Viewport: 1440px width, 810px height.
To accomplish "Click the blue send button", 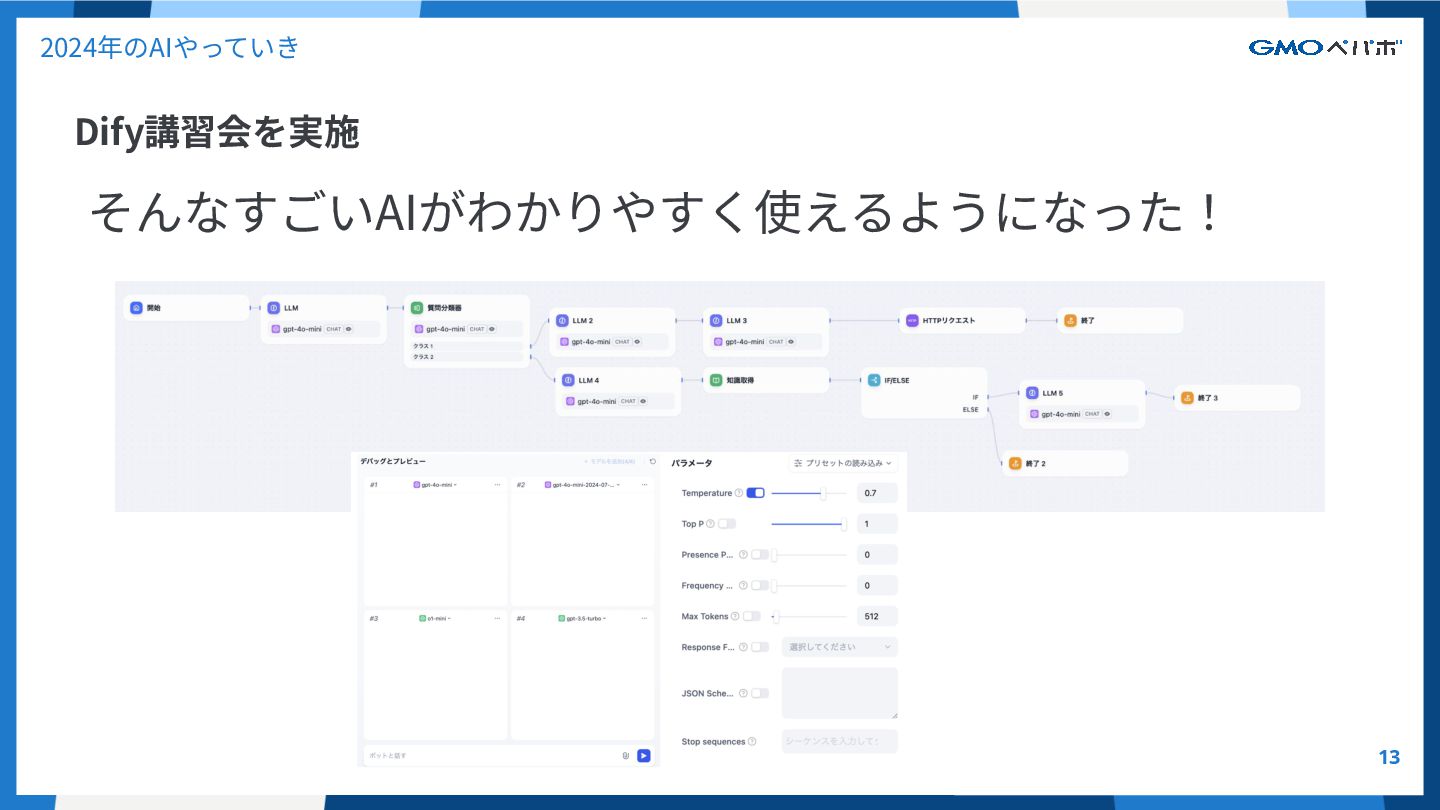I will pos(644,756).
